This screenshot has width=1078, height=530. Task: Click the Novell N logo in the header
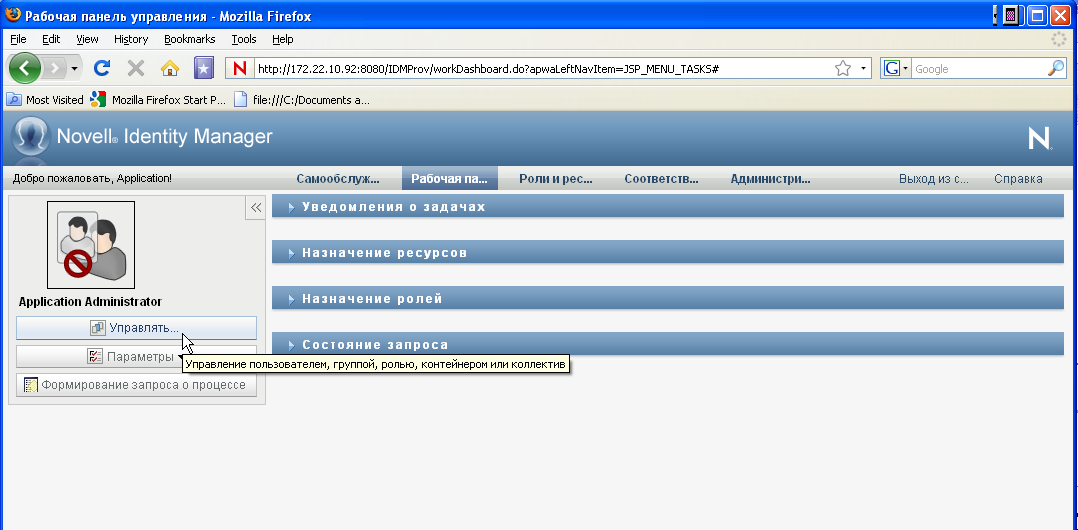[x=1040, y=138]
